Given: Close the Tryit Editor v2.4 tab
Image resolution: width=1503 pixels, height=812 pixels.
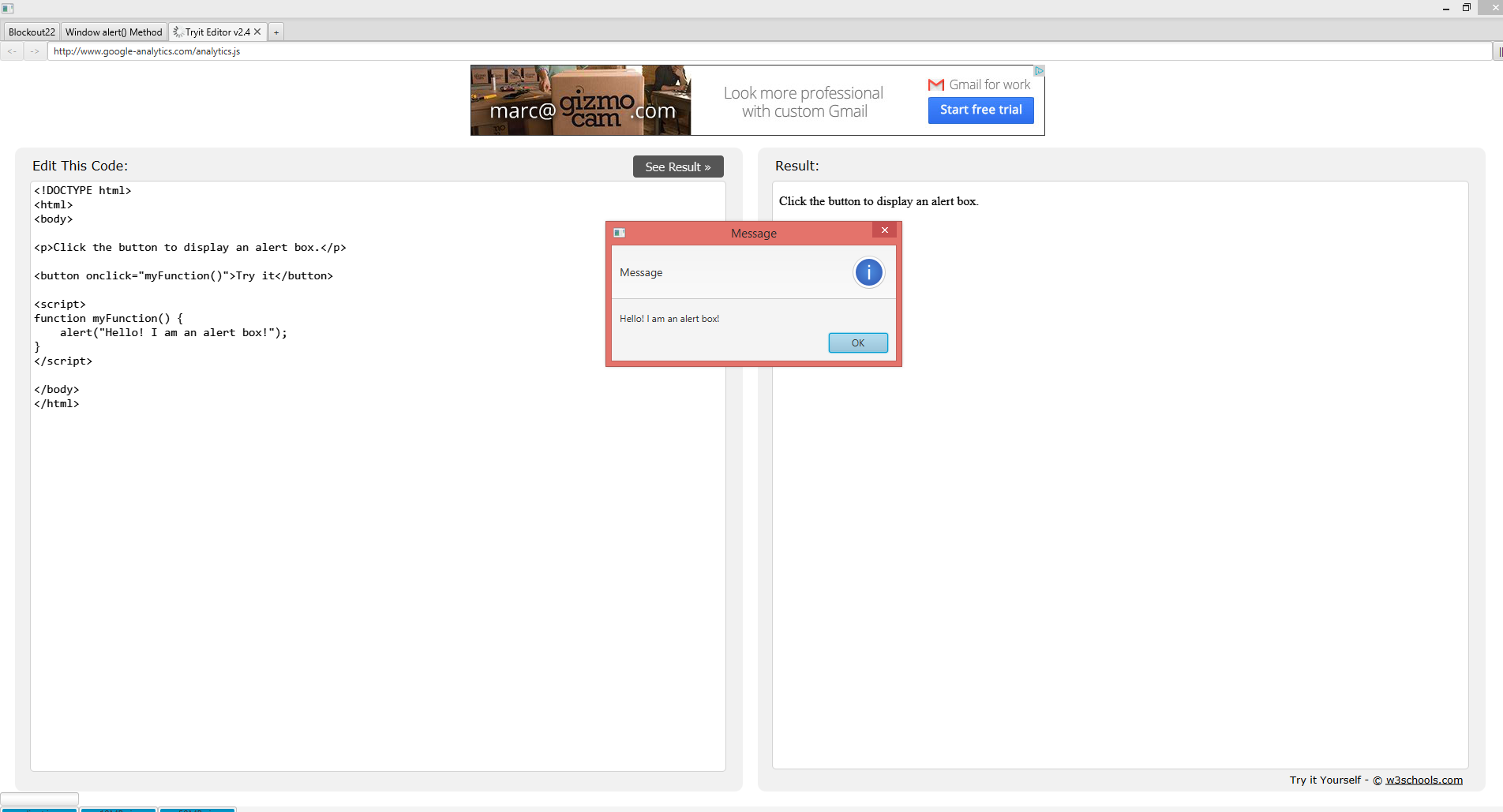Looking at the screenshot, I should click(x=257, y=32).
